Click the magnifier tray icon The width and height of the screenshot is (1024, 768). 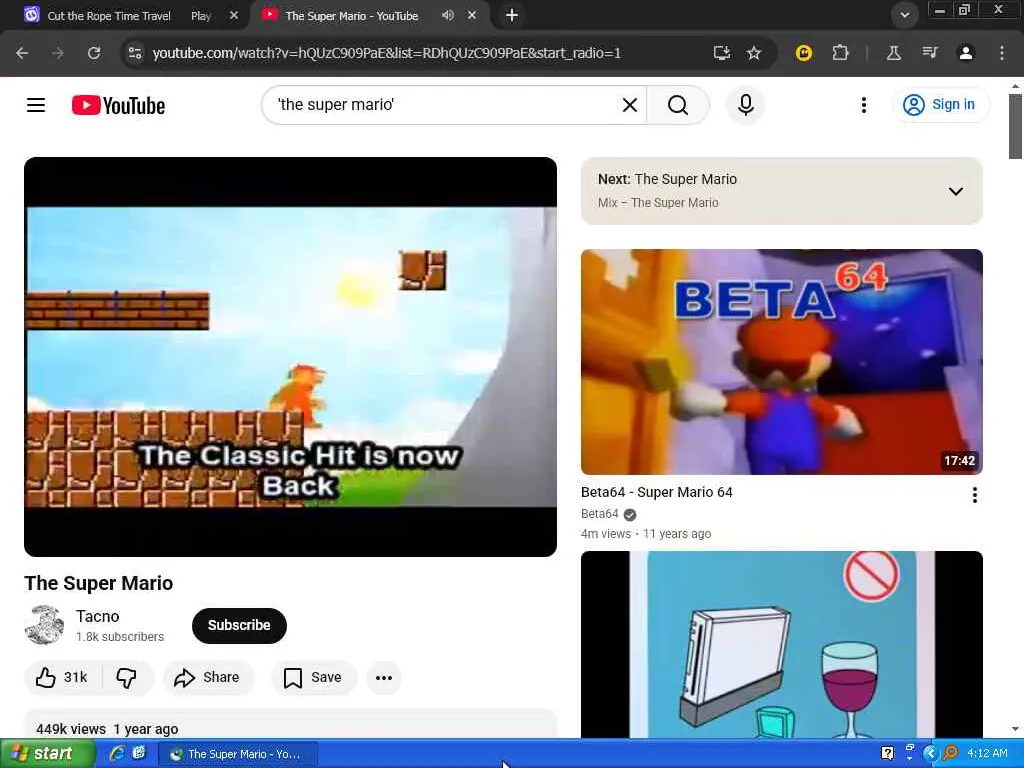[950, 753]
